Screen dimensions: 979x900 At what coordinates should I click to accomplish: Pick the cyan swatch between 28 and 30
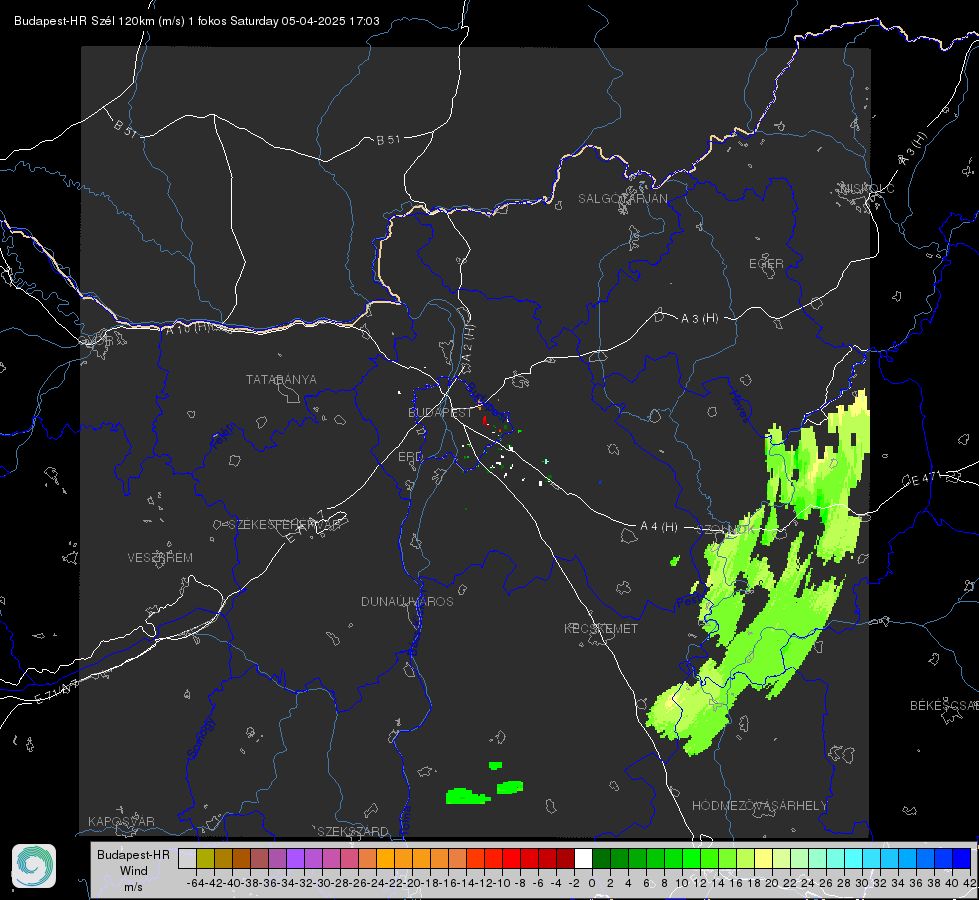(854, 859)
